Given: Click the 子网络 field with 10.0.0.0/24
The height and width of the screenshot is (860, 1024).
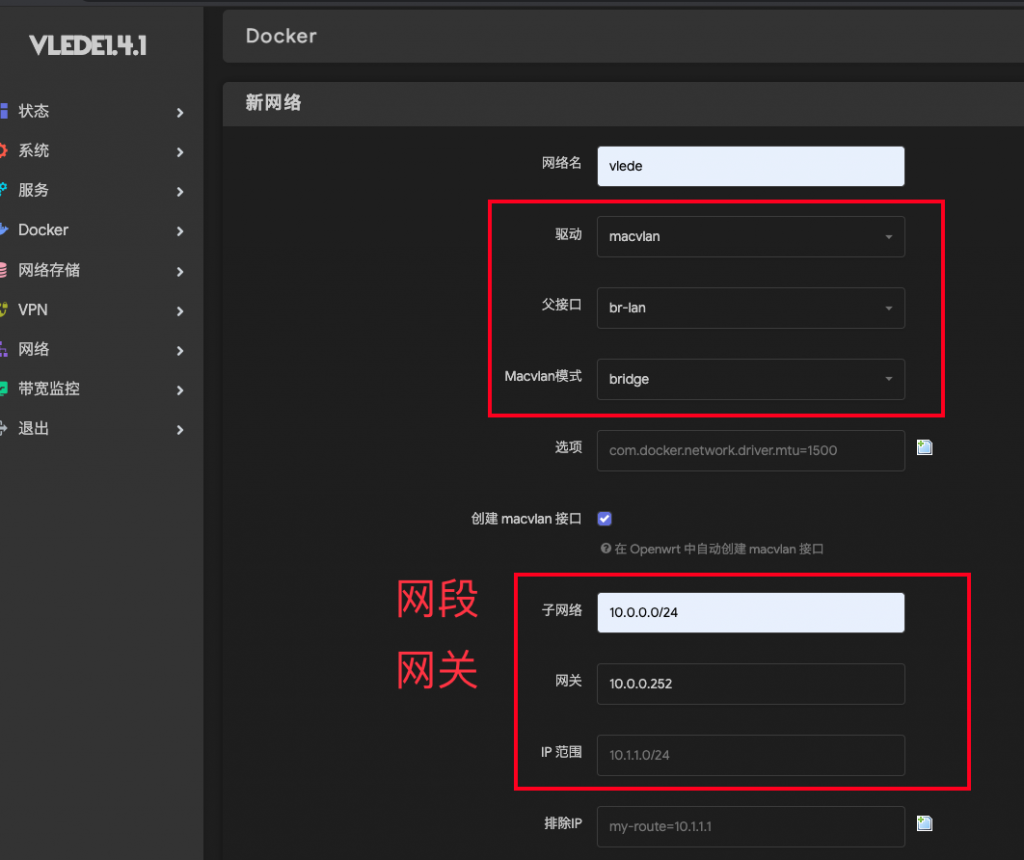Looking at the screenshot, I should 751,613.
